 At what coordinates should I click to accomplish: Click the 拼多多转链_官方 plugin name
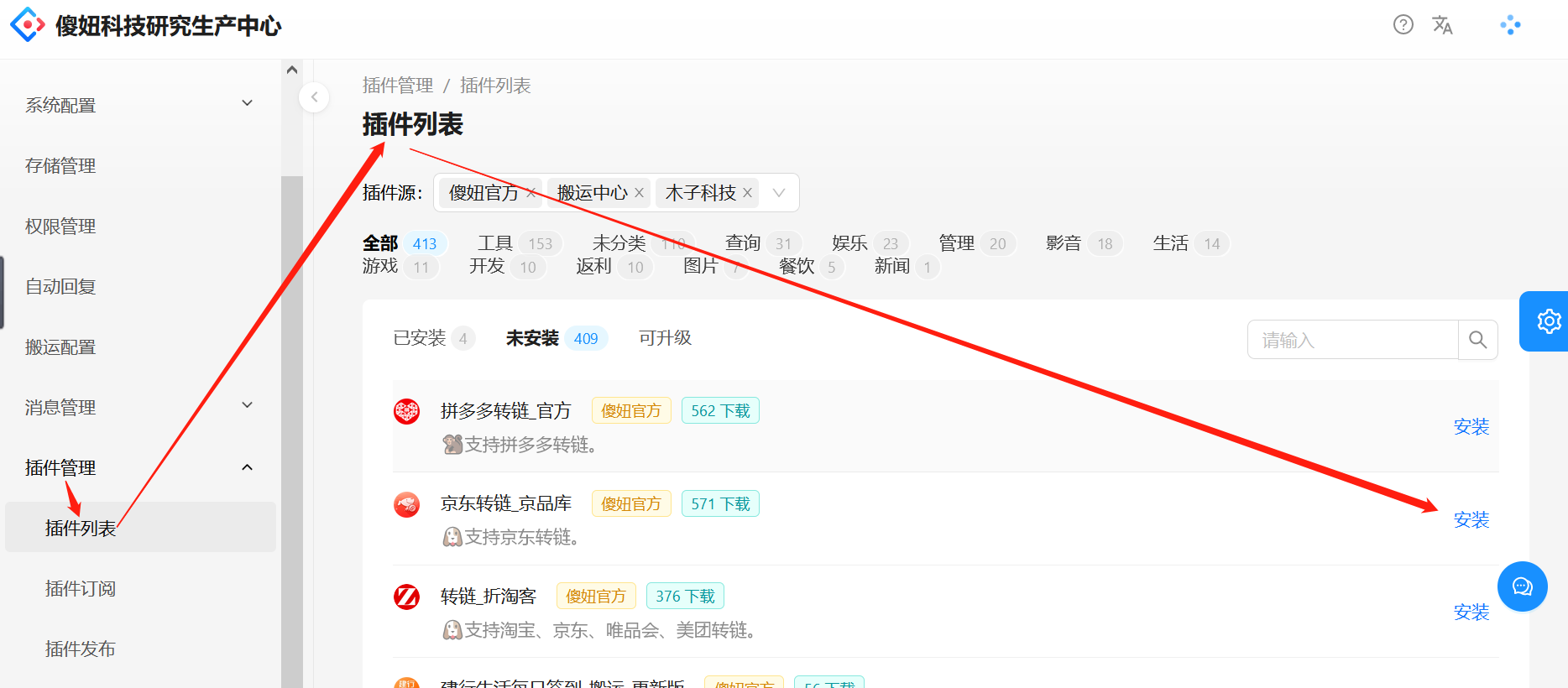point(506,411)
